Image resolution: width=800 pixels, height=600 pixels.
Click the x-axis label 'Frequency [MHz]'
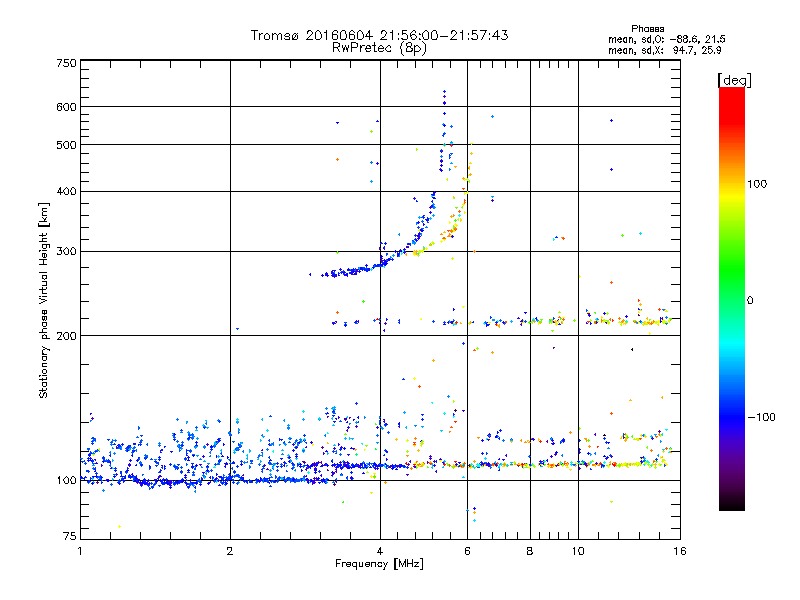coord(379,564)
